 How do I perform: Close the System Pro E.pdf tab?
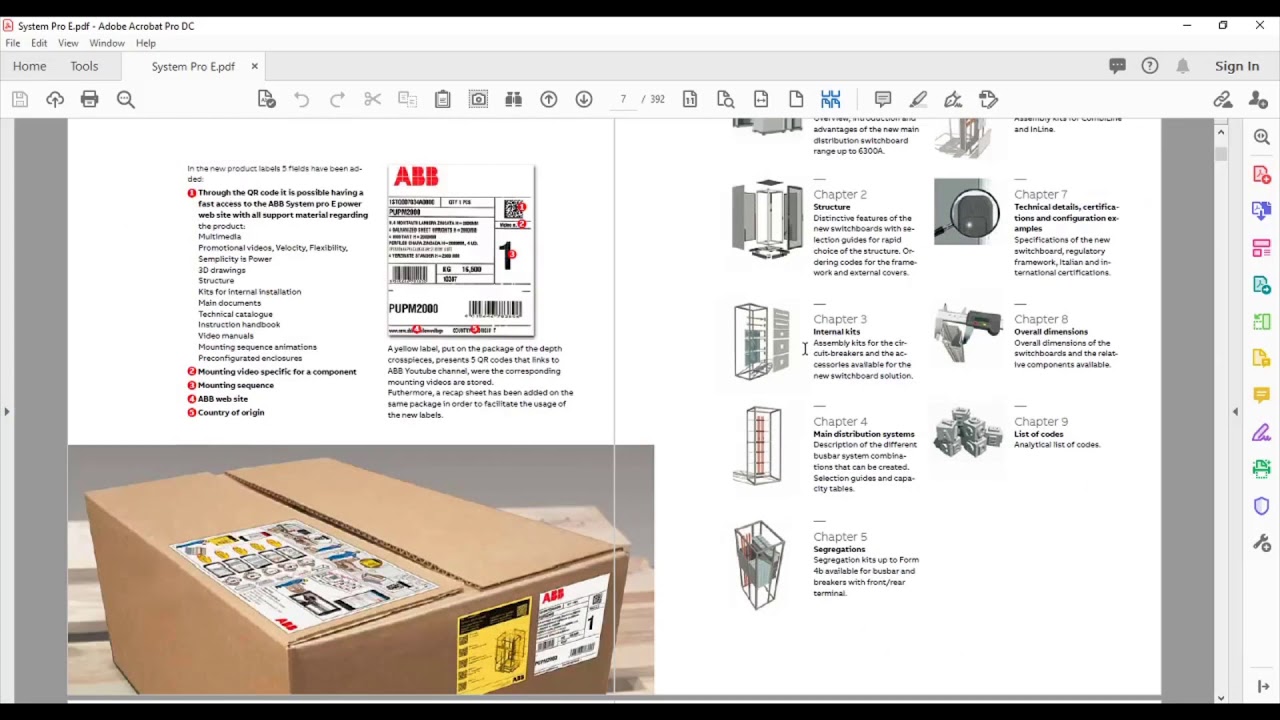point(254,66)
